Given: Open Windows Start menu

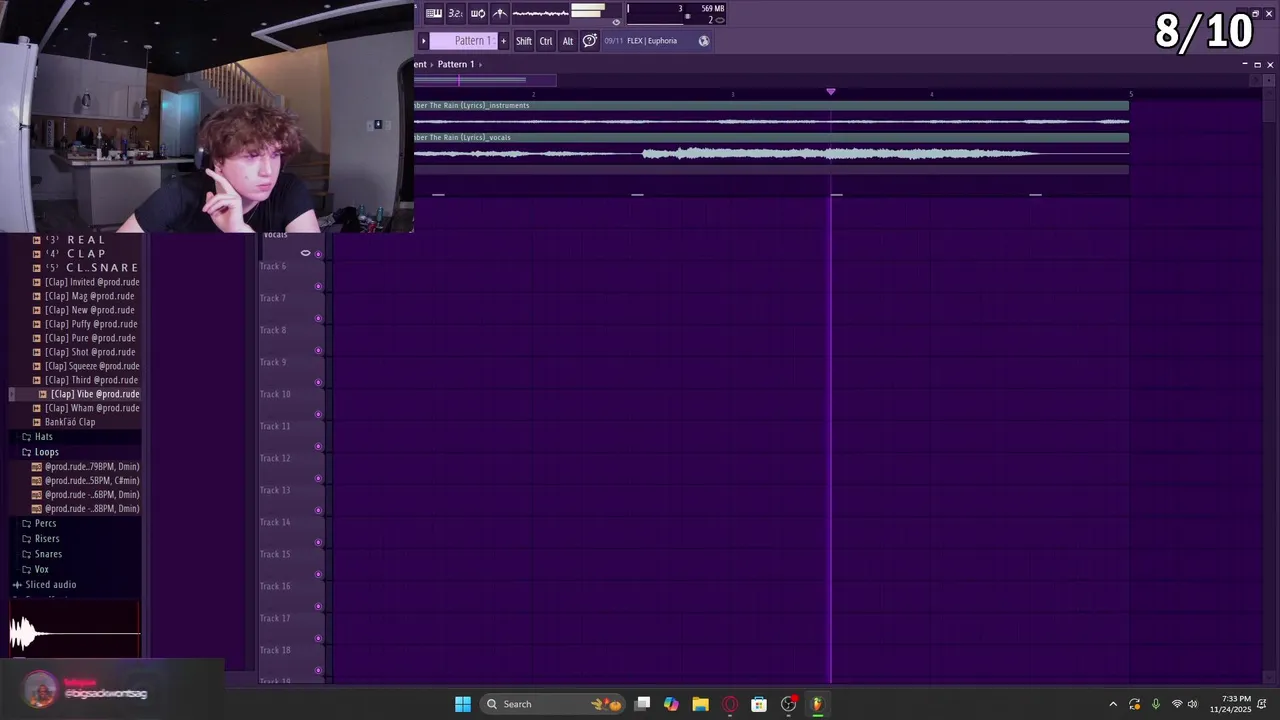Looking at the screenshot, I should (x=463, y=704).
